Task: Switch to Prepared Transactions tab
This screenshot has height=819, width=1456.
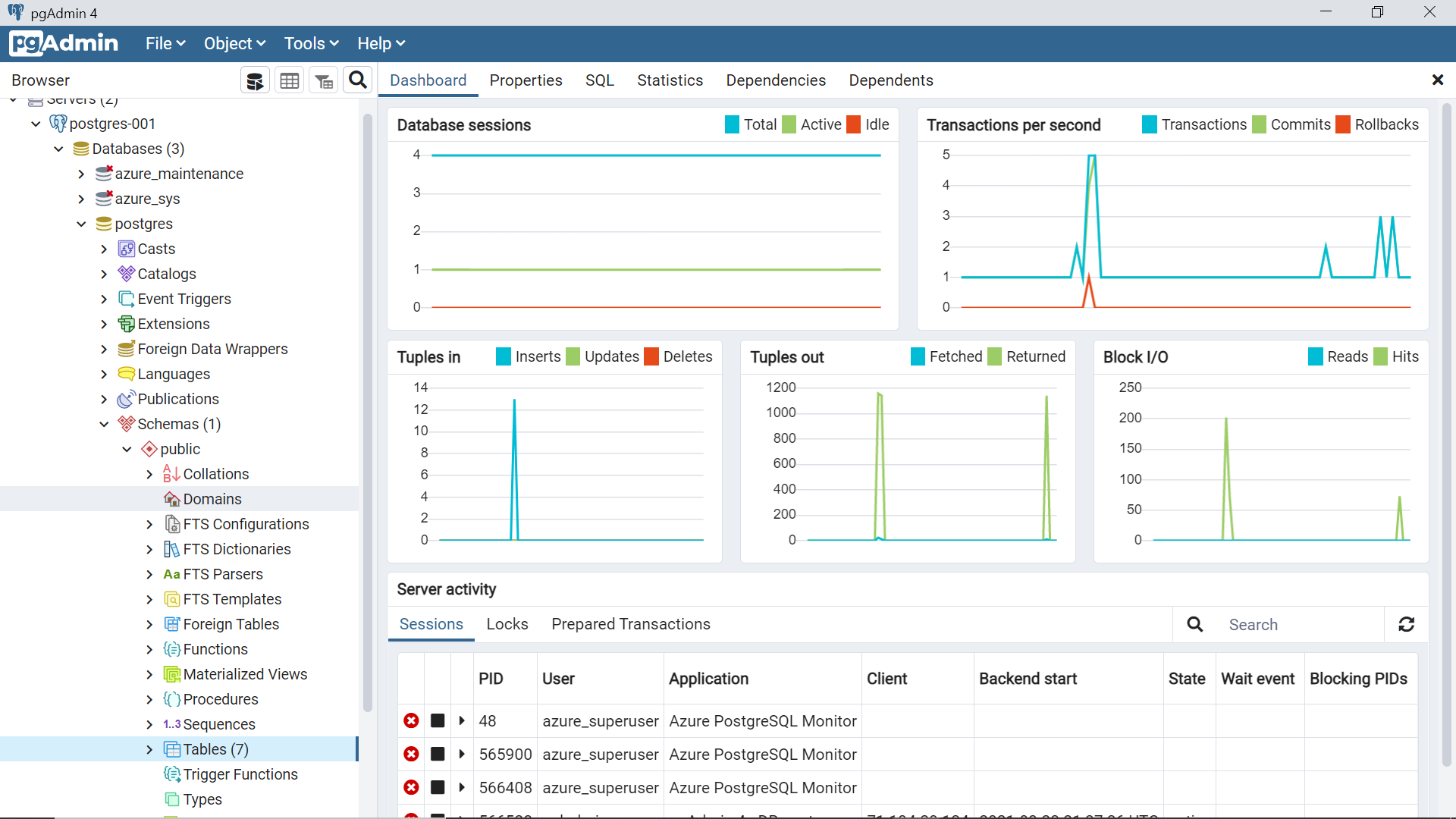Action: coord(630,624)
